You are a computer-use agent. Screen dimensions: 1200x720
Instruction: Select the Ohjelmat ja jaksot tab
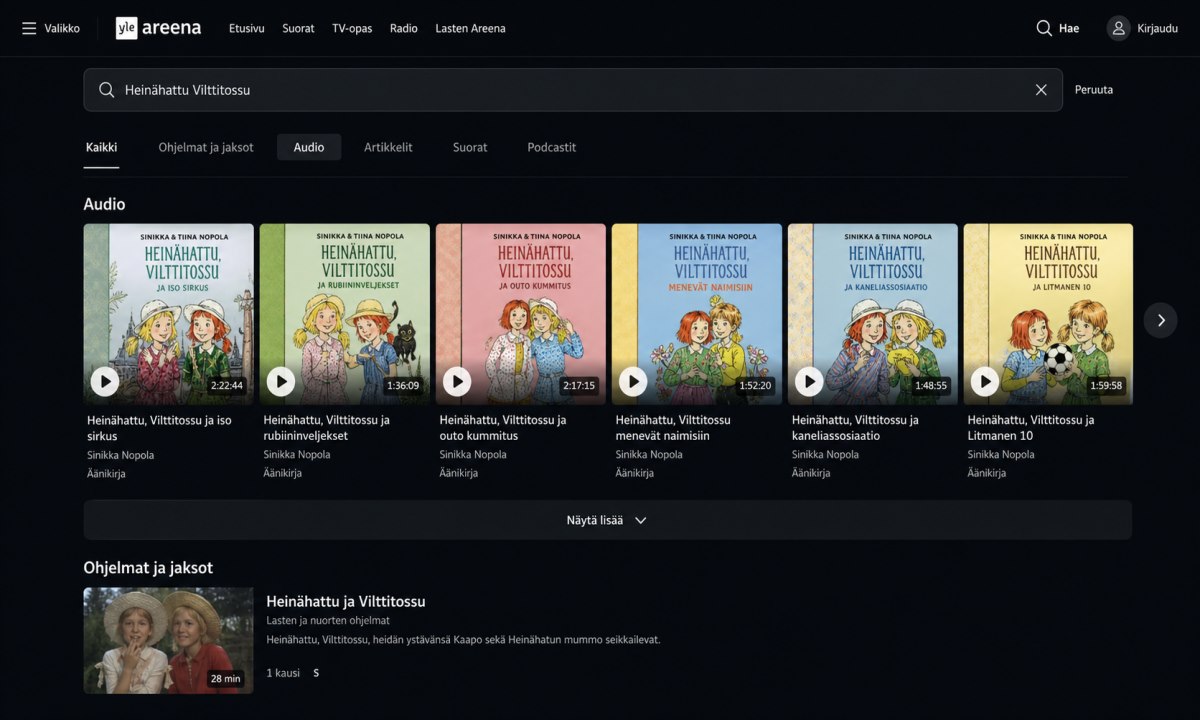(x=206, y=147)
